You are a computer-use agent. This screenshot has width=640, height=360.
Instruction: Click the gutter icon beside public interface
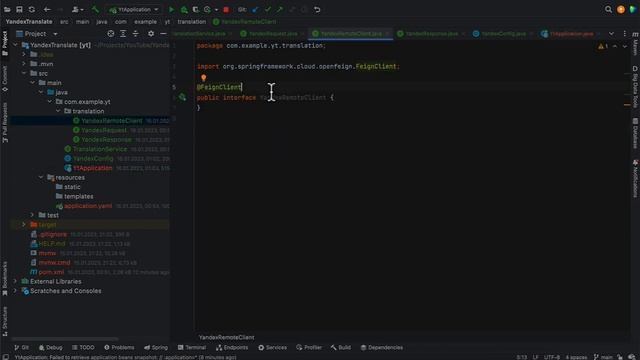(182, 97)
